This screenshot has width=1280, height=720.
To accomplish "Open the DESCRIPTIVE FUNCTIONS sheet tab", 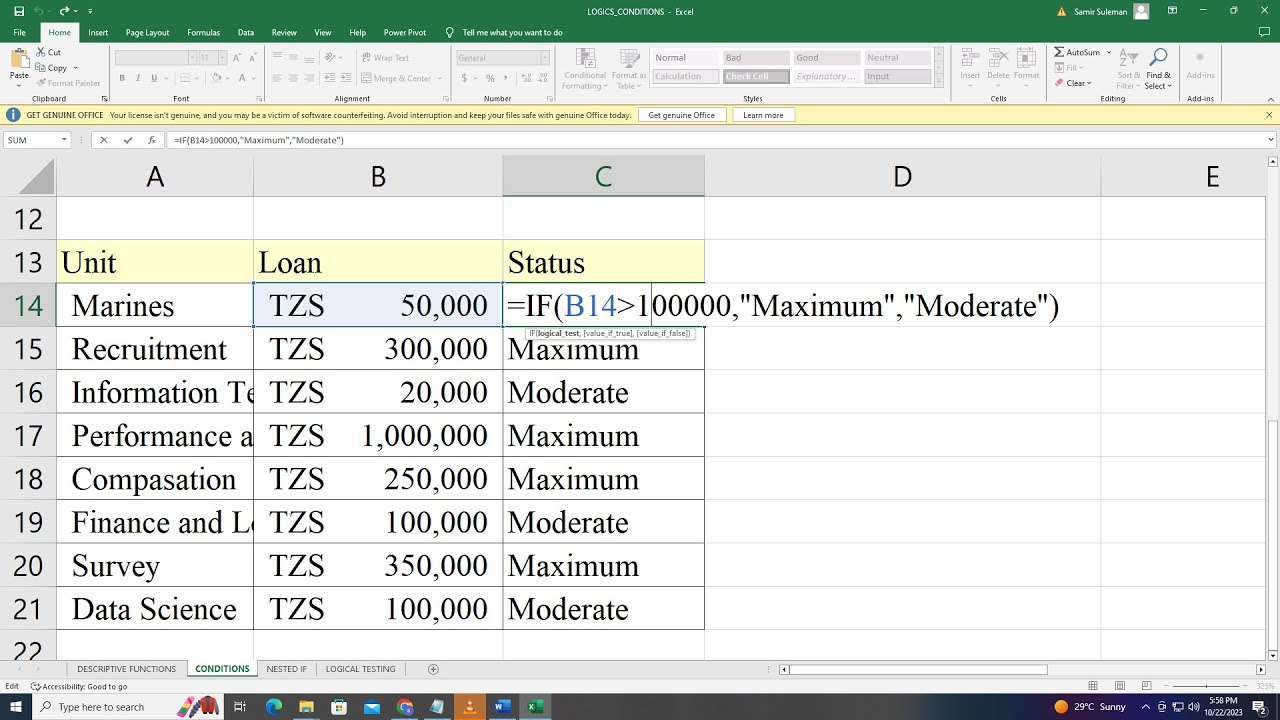I will coord(126,669).
